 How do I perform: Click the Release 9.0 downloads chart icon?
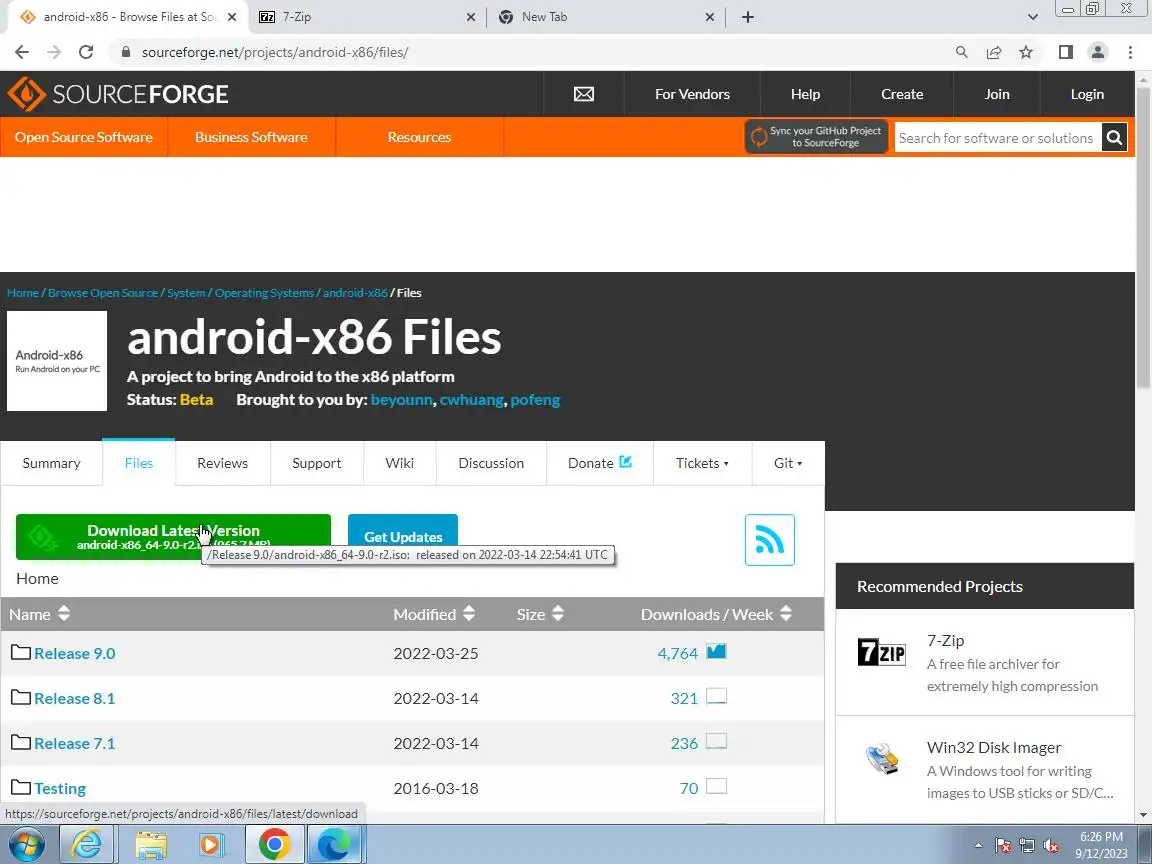[716, 651]
